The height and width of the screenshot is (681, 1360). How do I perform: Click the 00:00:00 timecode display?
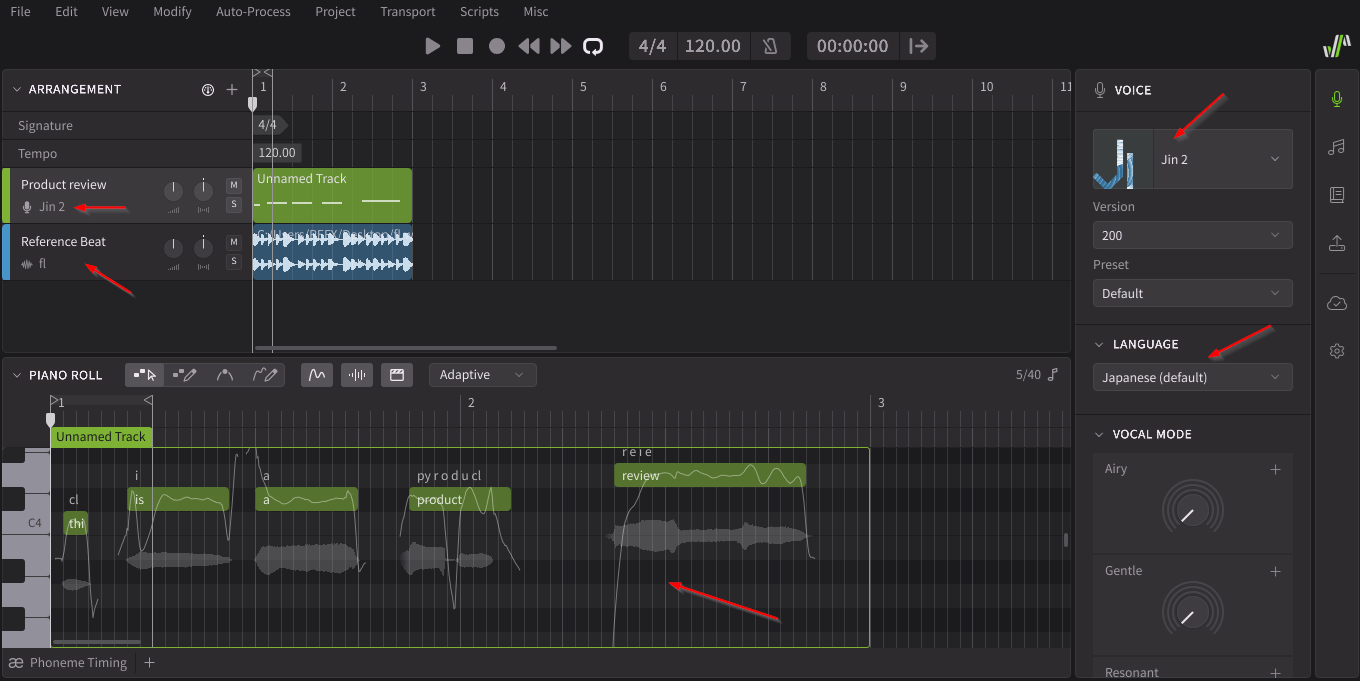(852, 46)
